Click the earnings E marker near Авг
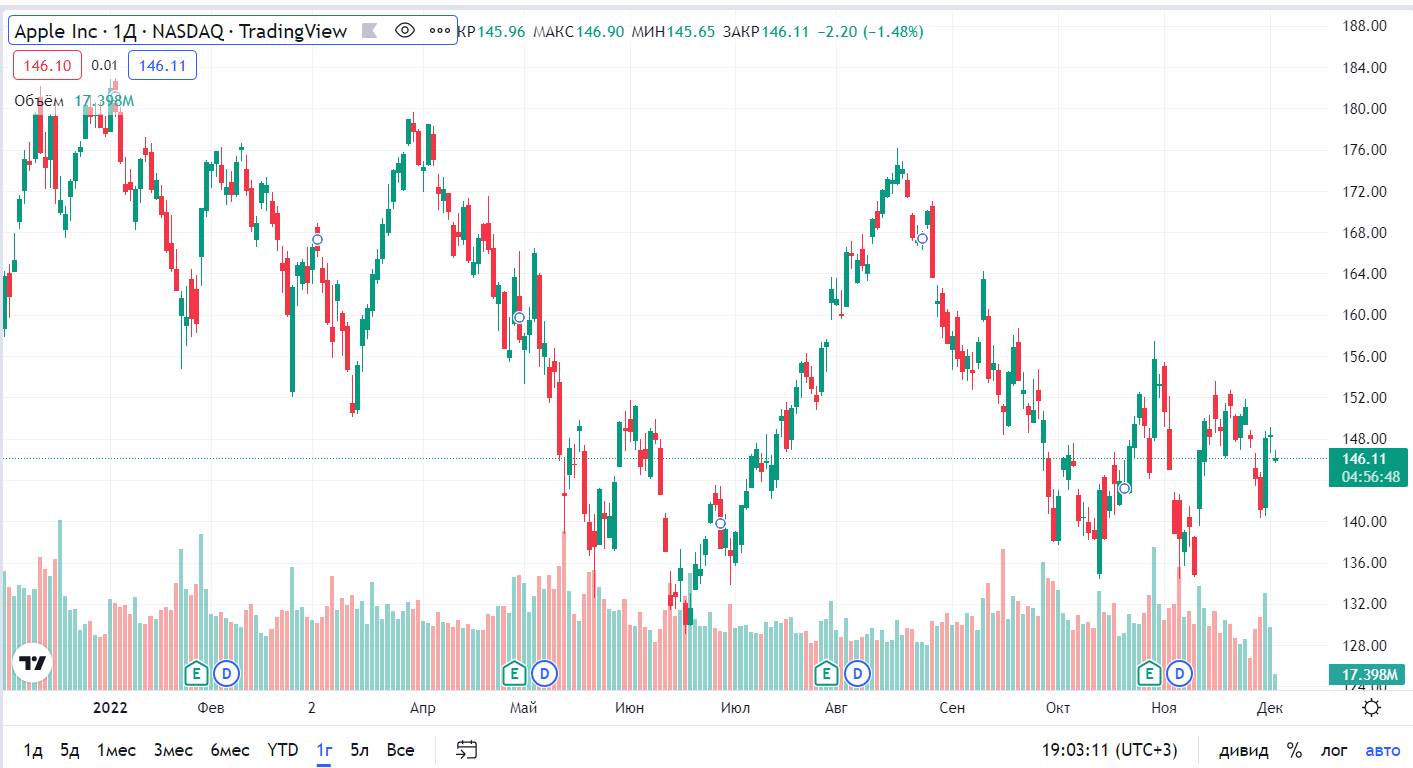 click(826, 673)
